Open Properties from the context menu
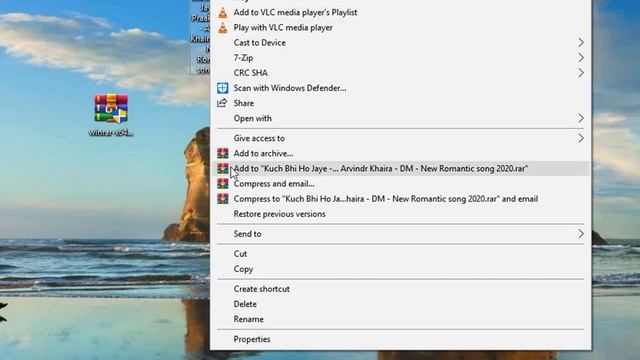 click(x=252, y=339)
